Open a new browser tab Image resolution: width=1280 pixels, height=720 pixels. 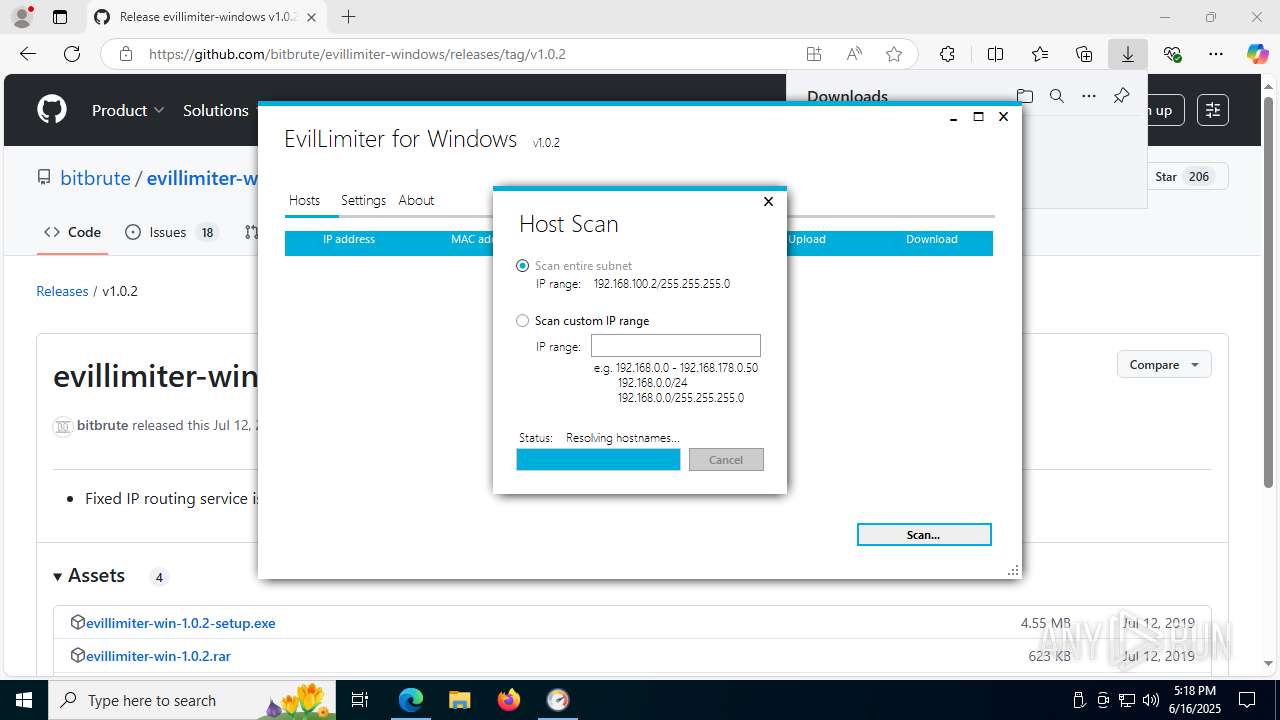click(x=348, y=17)
